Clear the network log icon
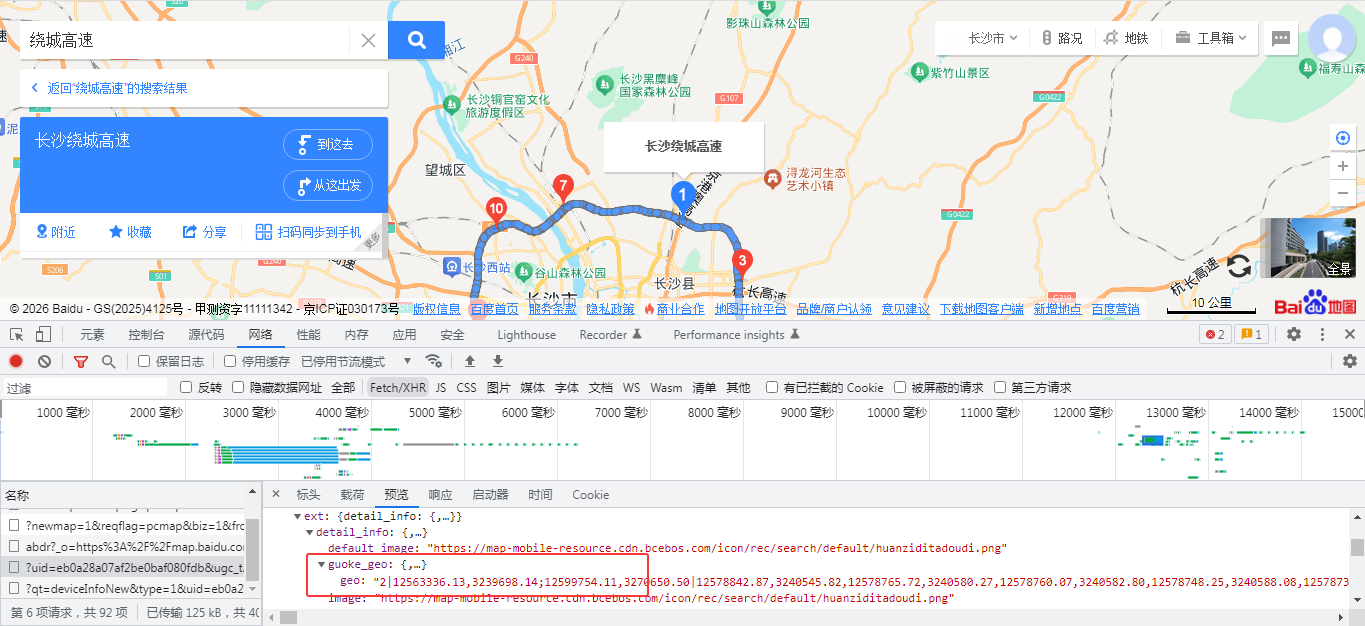This screenshot has width=1365, height=626. click(44, 361)
